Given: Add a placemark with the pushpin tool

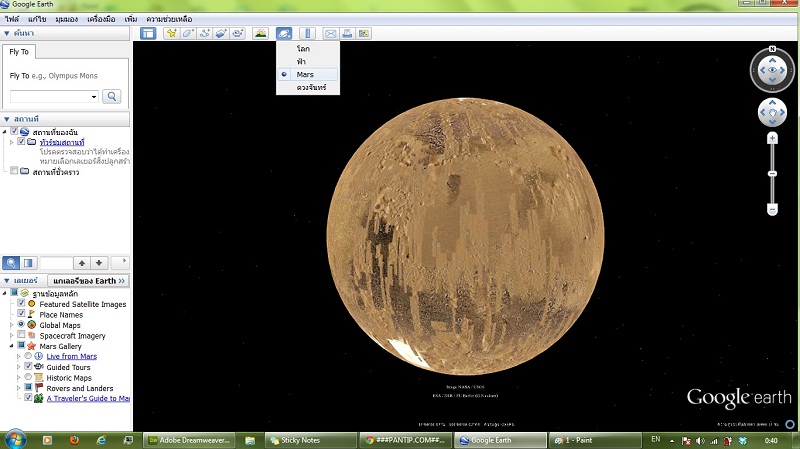Looking at the screenshot, I should 171,34.
